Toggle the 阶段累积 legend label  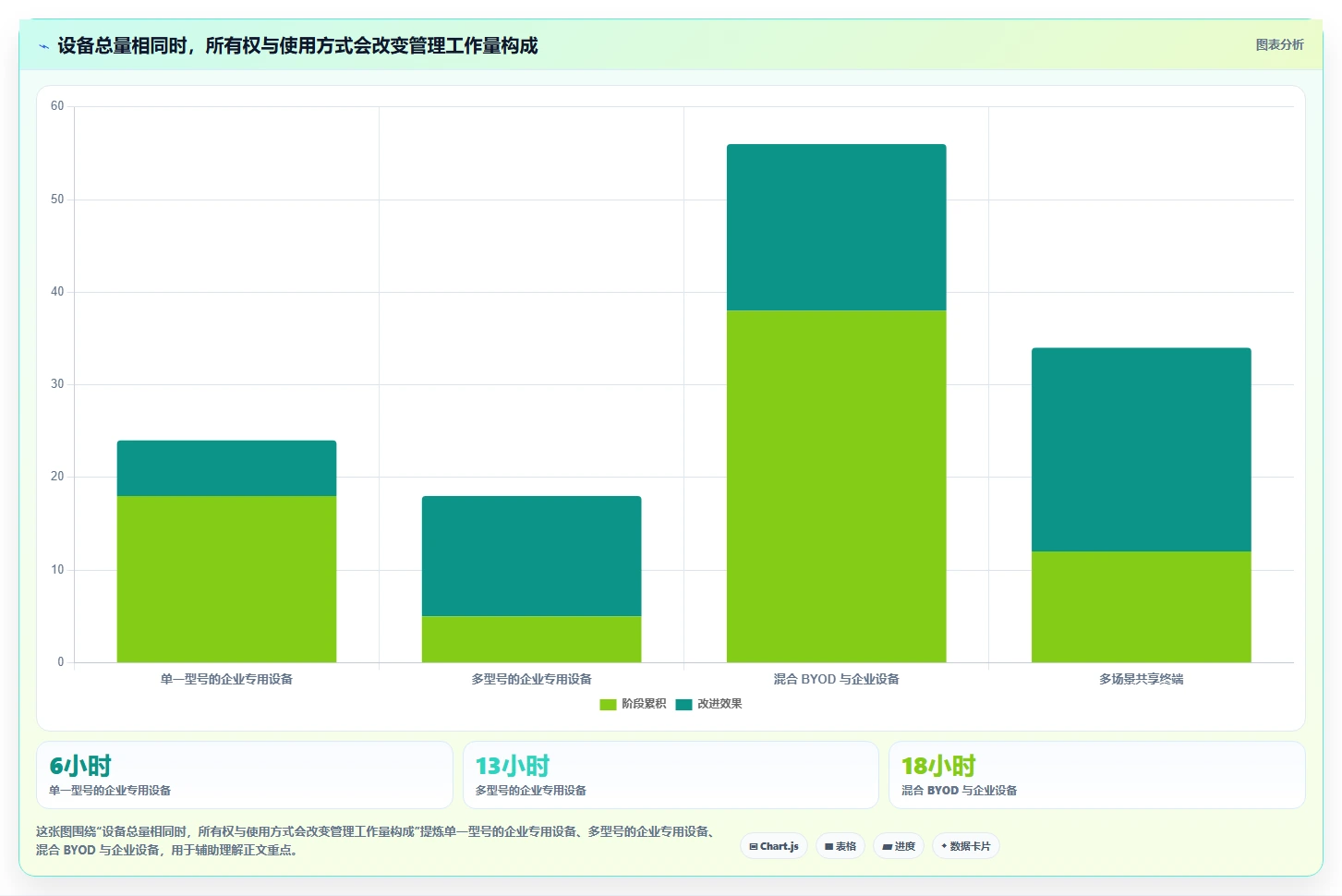point(644,704)
